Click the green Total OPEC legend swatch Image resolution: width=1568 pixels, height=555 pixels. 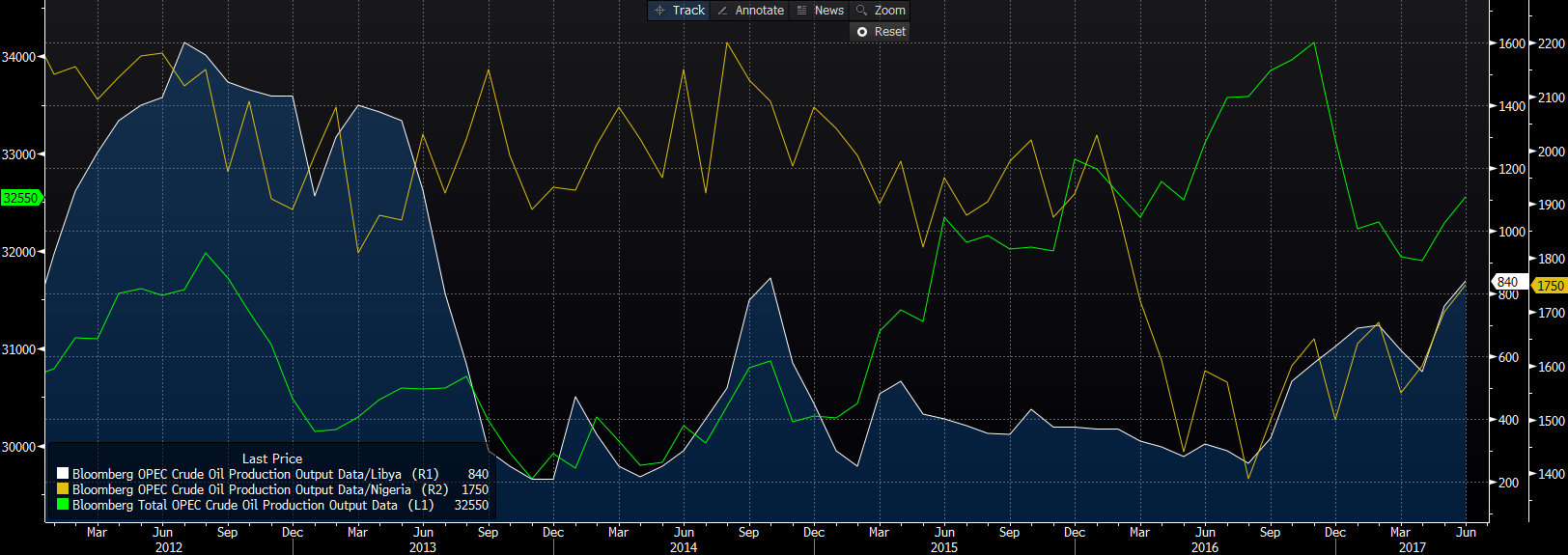pos(63,505)
